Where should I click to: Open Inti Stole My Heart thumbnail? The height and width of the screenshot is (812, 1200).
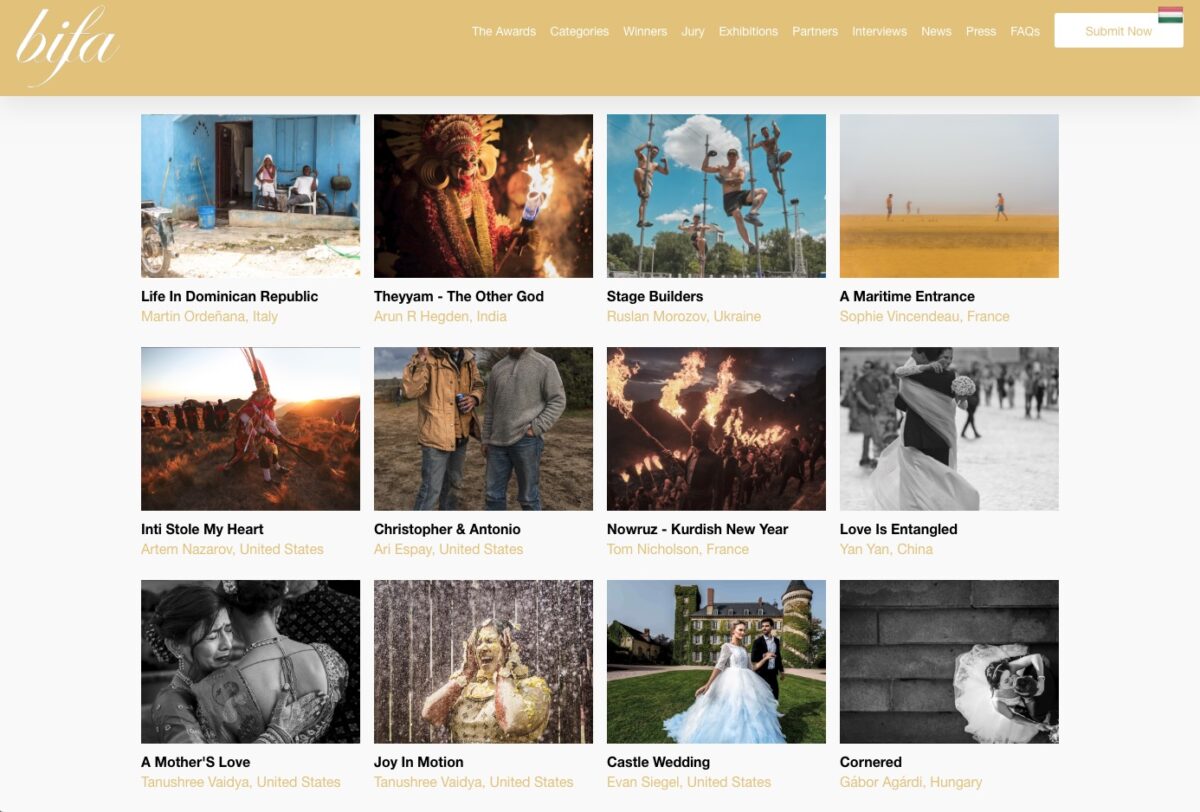(250, 428)
